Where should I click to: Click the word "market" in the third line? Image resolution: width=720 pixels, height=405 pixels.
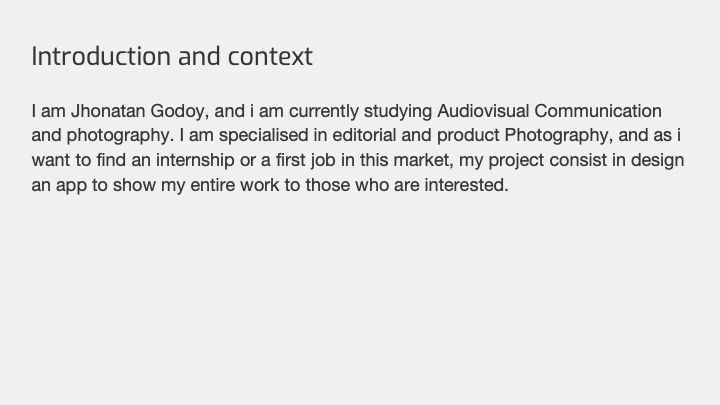coord(421,160)
